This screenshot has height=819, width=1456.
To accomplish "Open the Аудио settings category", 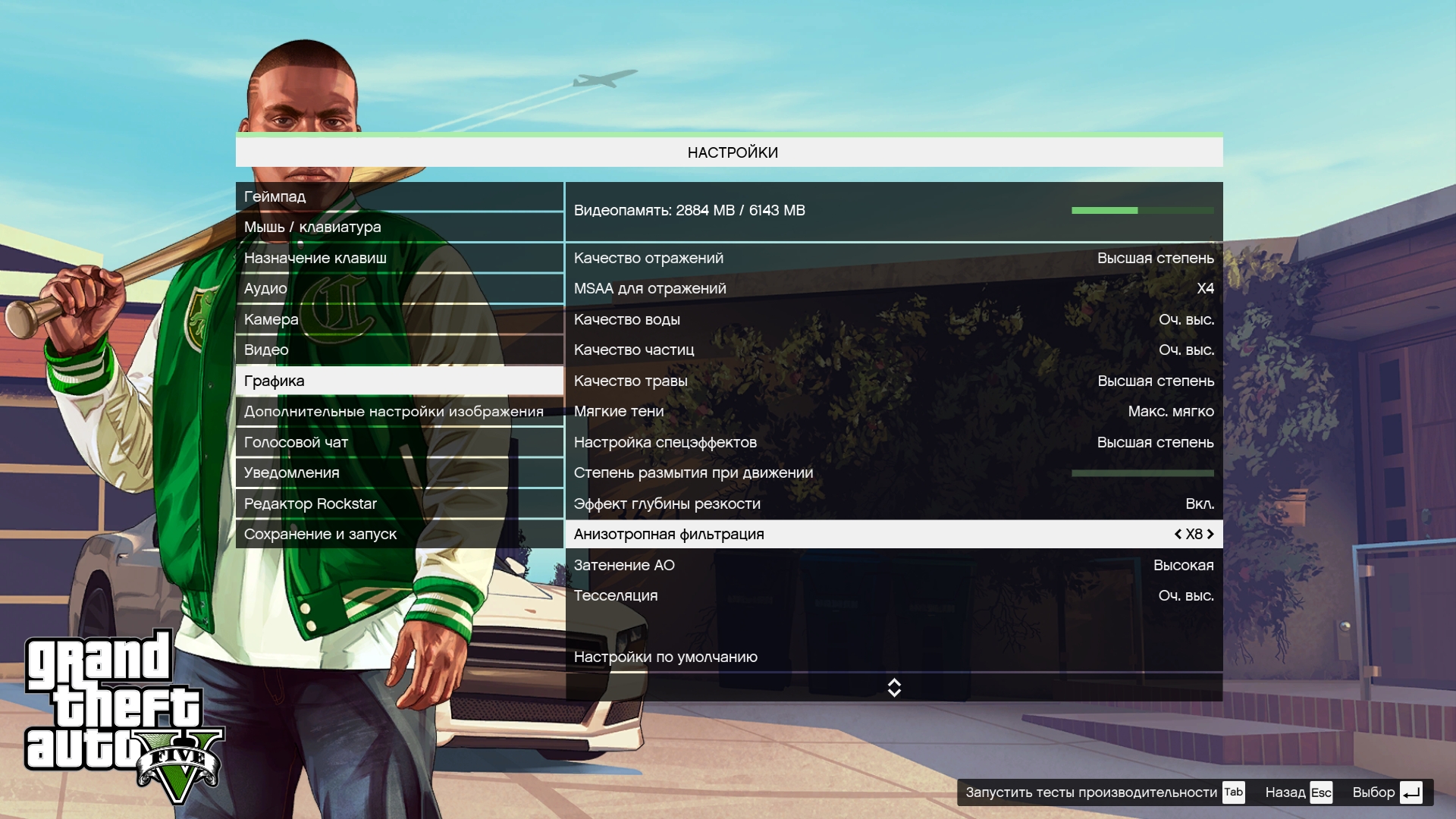I will 400,288.
